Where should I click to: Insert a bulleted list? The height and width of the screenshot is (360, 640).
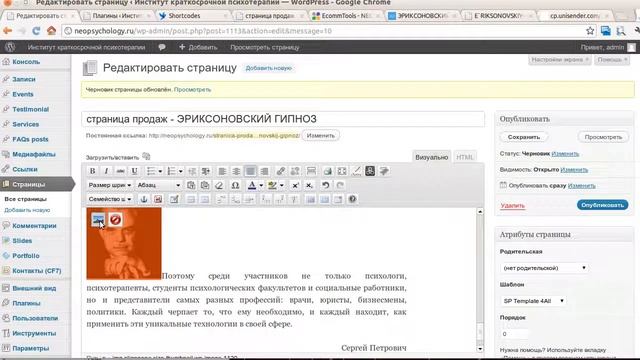[151, 171]
